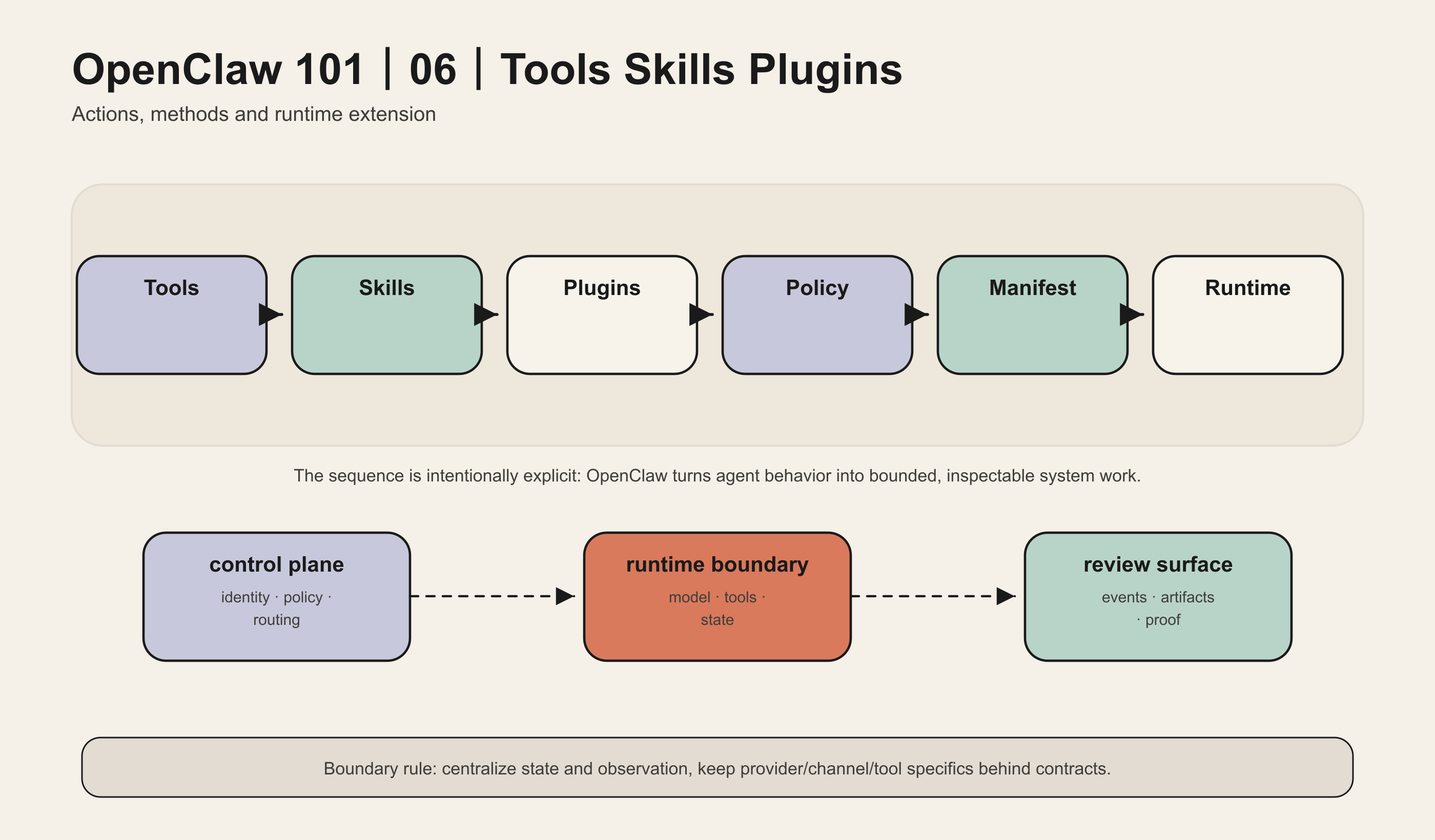This screenshot has width=1435, height=840.
Task: Click 'model · tools · state' text
Action: 717,608
